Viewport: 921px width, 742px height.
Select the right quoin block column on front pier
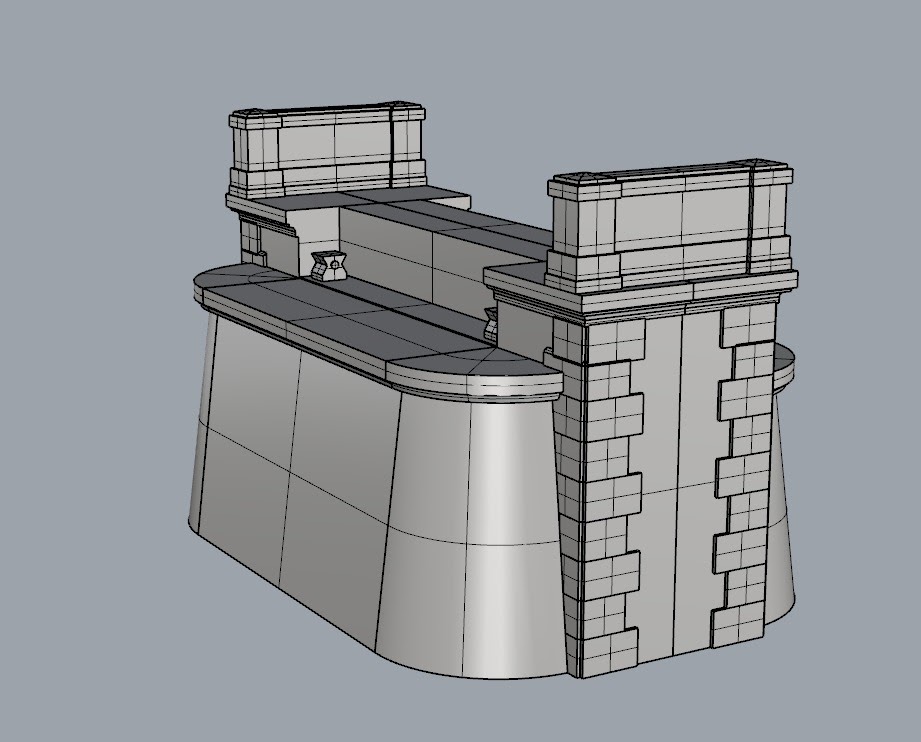(x=740, y=470)
